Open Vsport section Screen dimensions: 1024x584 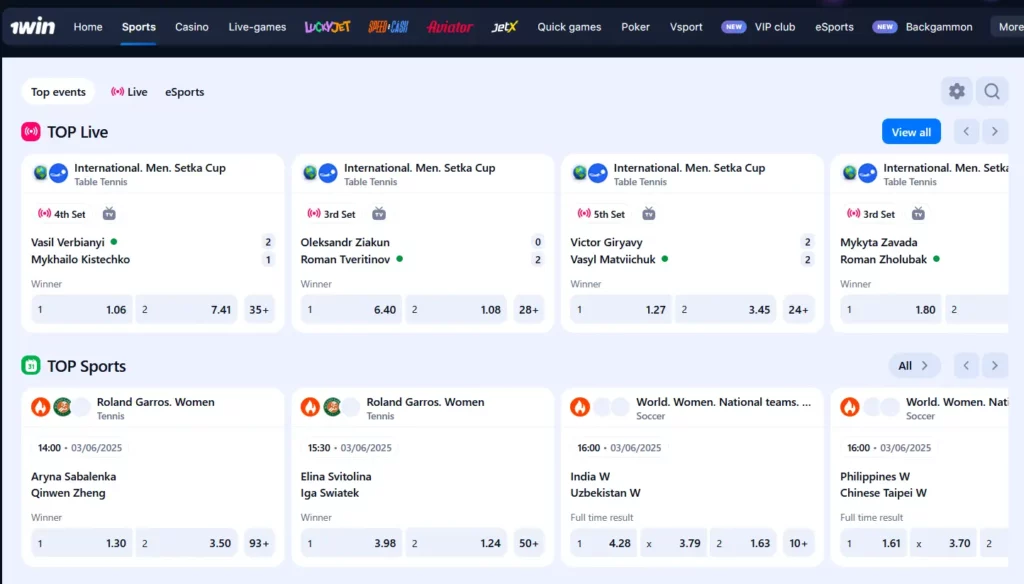686,27
